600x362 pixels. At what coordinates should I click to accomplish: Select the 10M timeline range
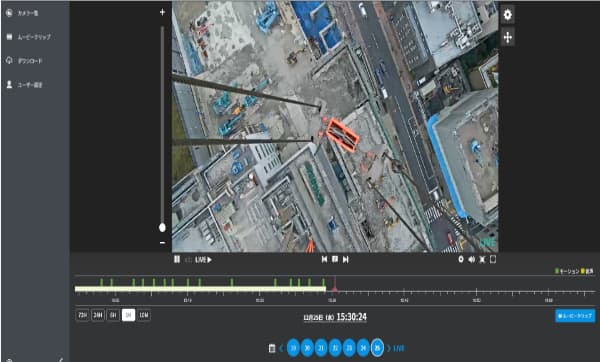click(x=144, y=315)
